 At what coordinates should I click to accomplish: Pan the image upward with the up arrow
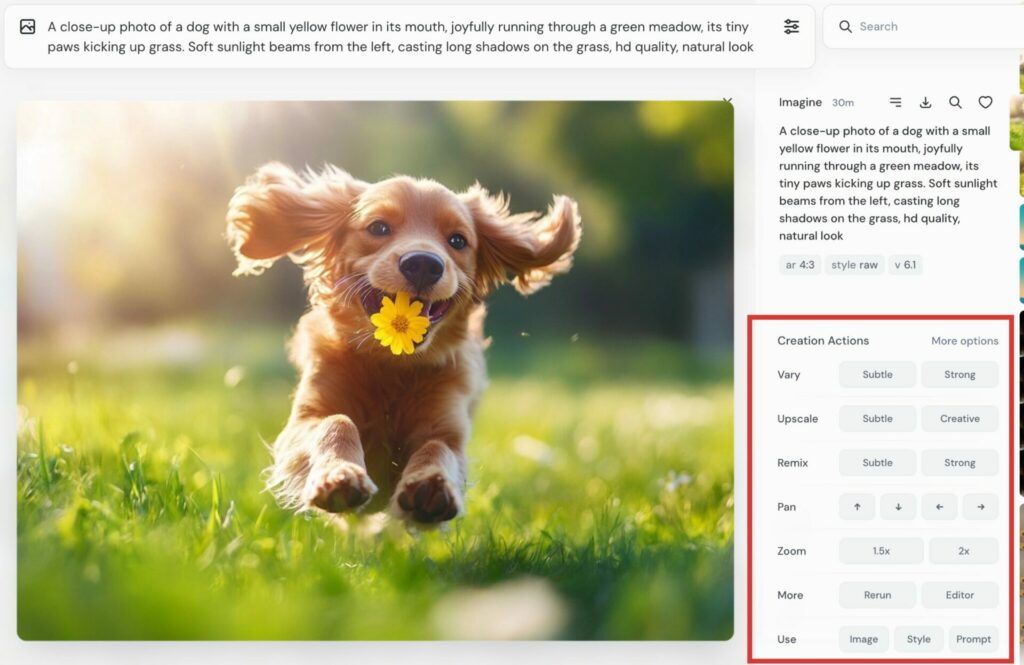856,507
